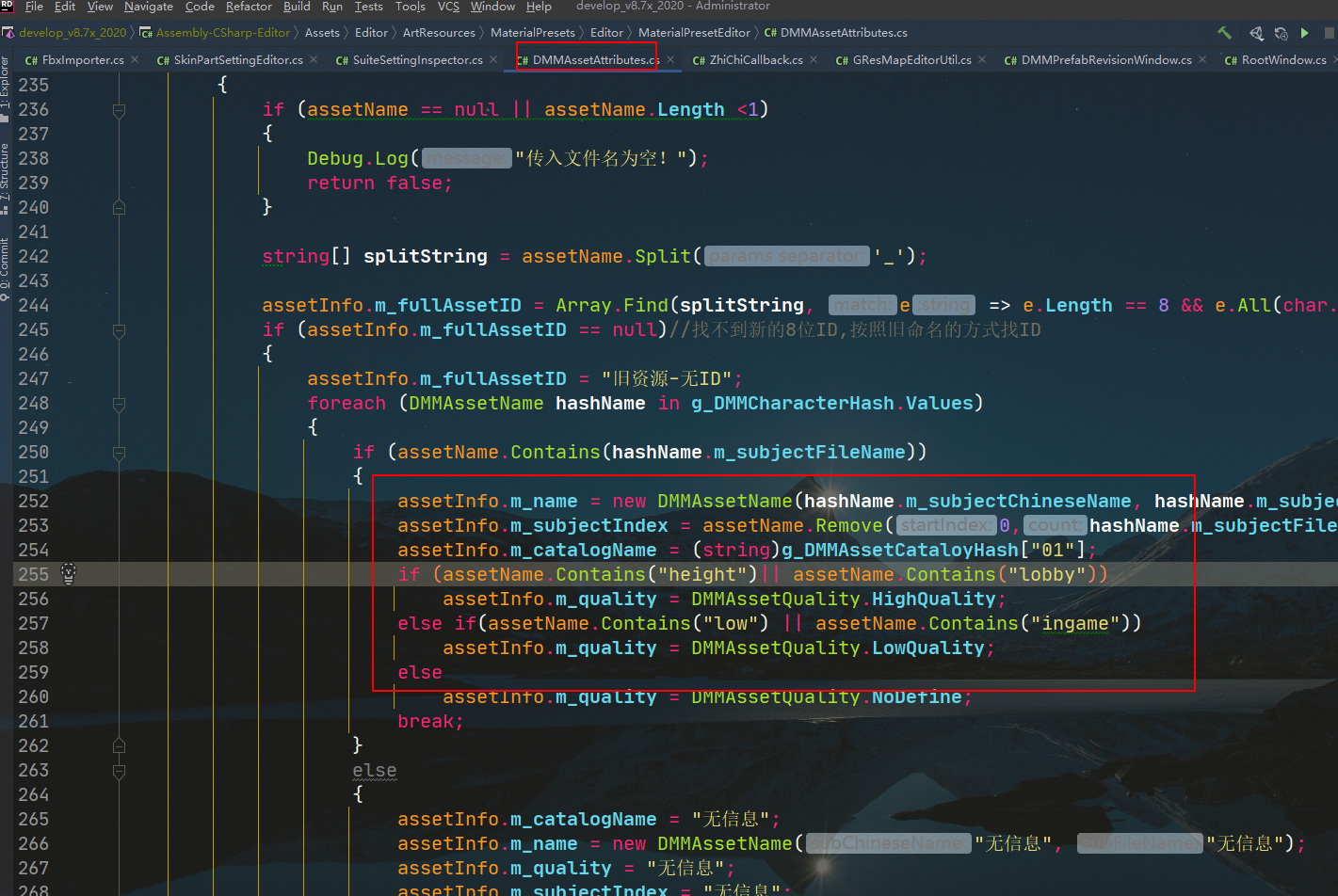Screen dimensions: 1338x896
Task: Click the "params separator:" inlay hint on line 242
Action: pos(785,256)
